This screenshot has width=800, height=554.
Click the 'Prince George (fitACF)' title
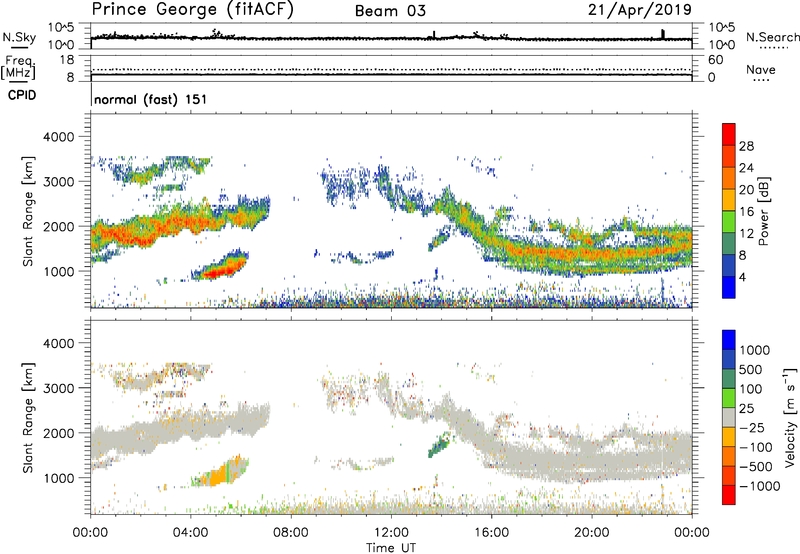point(192,9)
